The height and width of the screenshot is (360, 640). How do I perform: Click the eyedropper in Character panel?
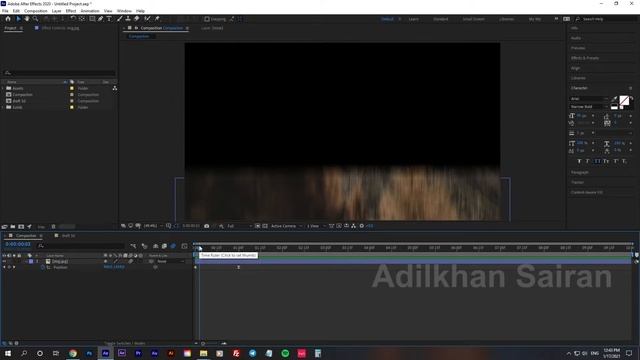tap(615, 99)
